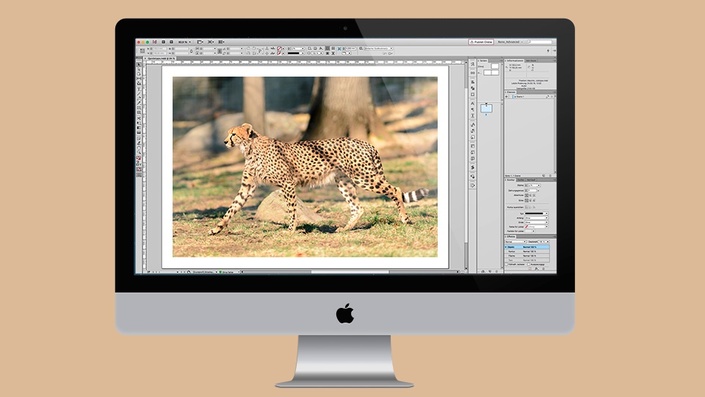Select the Selection tool in the toolbox

(x=139, y=65)
